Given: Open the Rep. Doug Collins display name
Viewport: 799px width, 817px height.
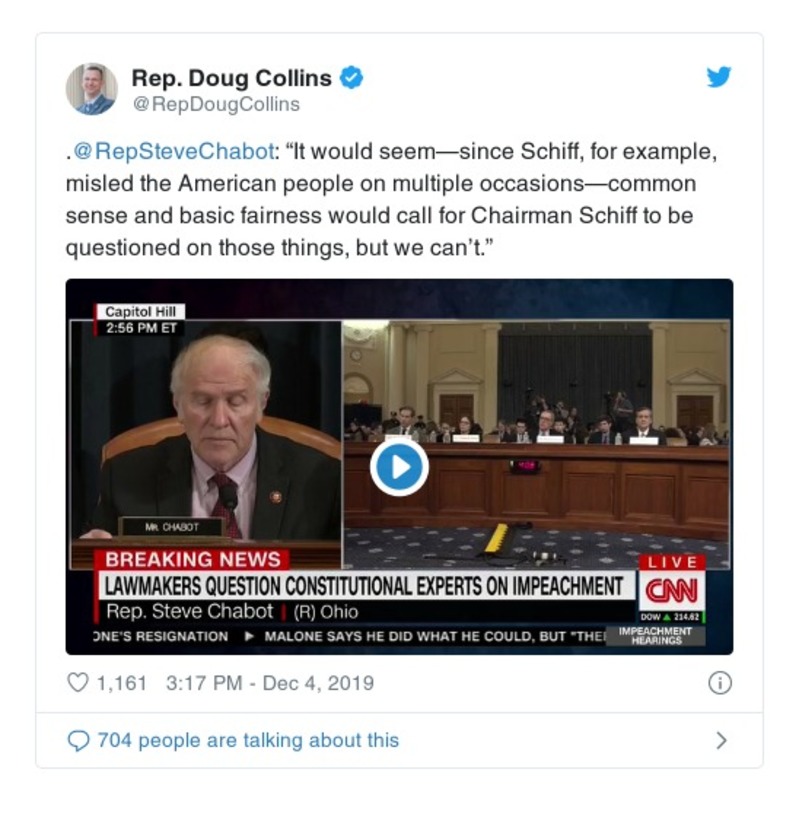Looking at the screenshot, I should point(231,78).
